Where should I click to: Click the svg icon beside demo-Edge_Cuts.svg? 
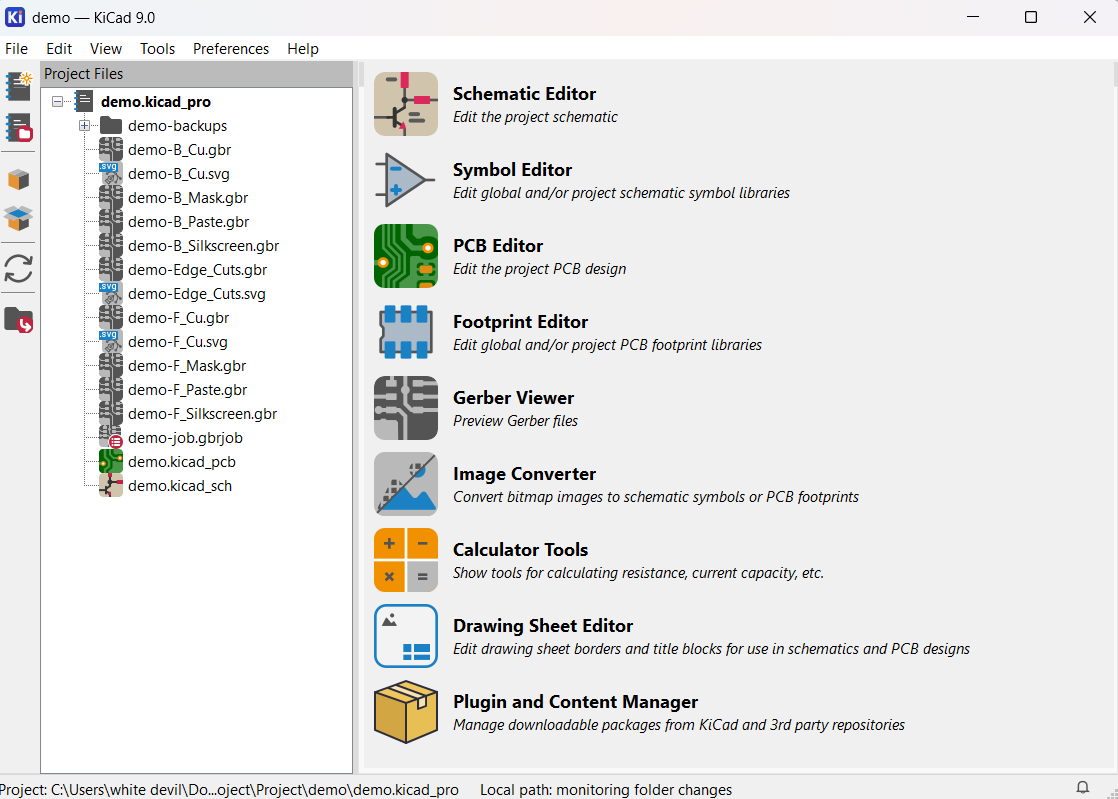pos(111,294)
